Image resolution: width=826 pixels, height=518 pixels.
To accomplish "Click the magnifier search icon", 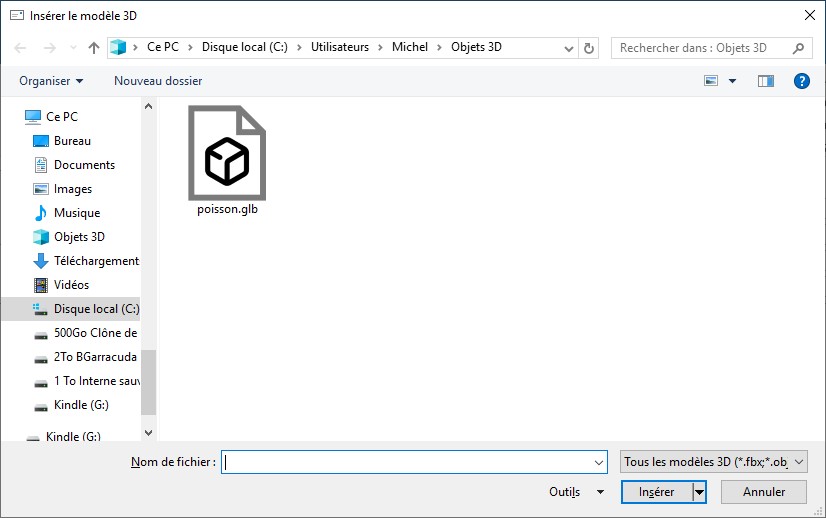I will [x=798, y=48].
